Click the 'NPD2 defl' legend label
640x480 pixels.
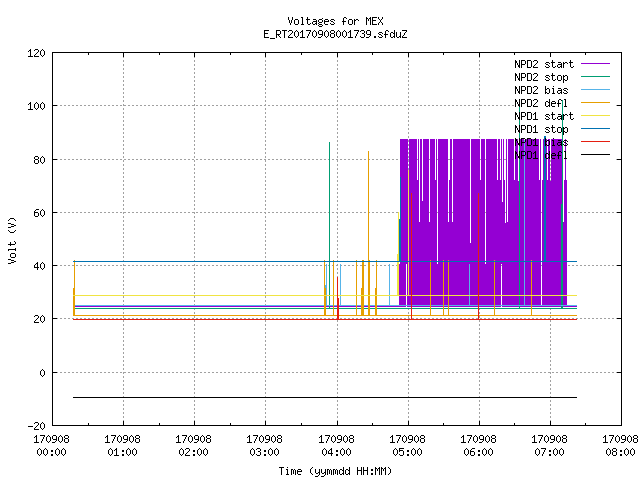pos(541,103)
